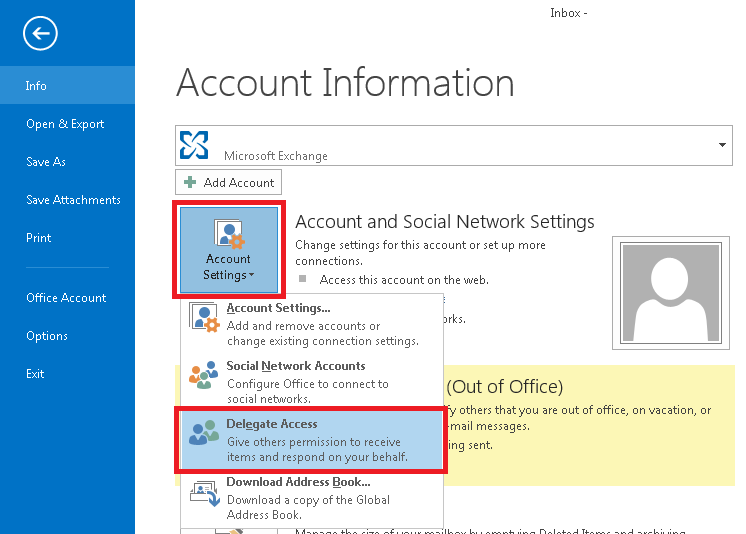The image size is (746, 534).
Task: Click the Account Settings menu entry icon
Action: (x=203, y=318)
